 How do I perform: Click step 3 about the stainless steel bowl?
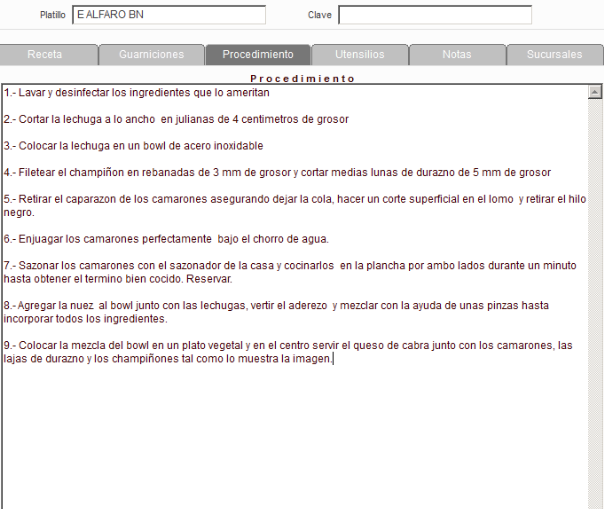point(133,146)
